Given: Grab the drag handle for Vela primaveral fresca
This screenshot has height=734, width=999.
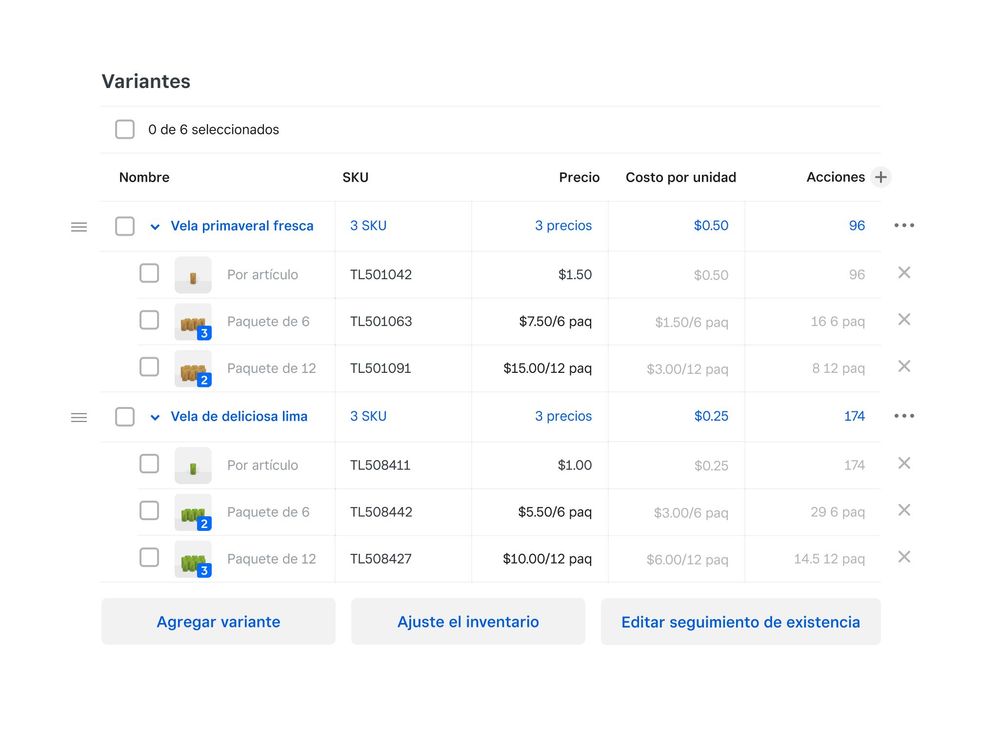Looking at the screenshot, I should point(79,227).
